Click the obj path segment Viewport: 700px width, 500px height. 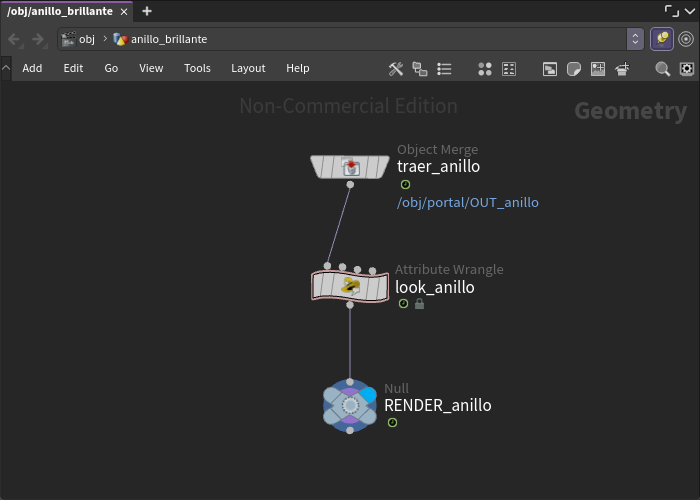point(79,39)
